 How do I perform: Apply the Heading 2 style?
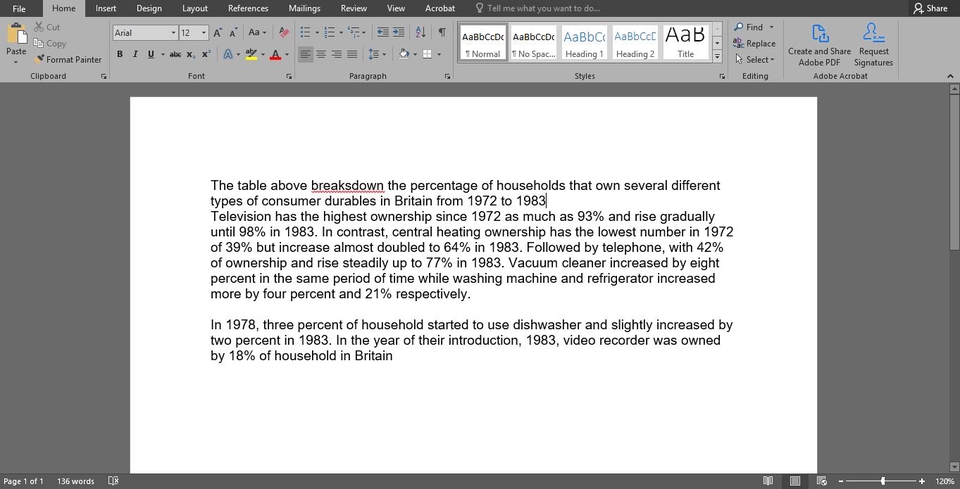pos(635,42)
